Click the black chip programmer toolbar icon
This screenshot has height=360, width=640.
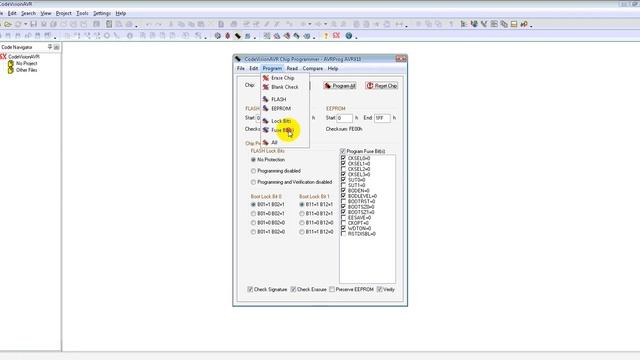238,36
